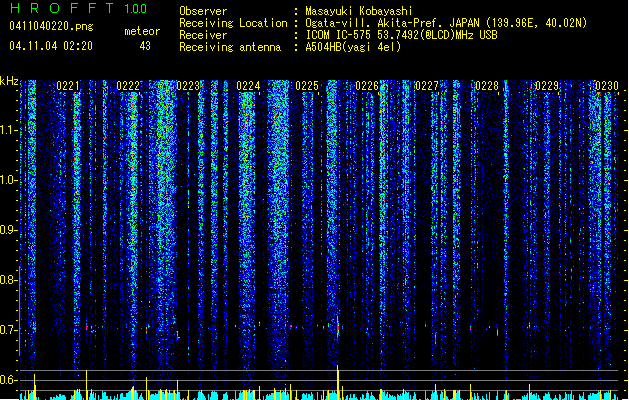Click the meteor label

142,31
